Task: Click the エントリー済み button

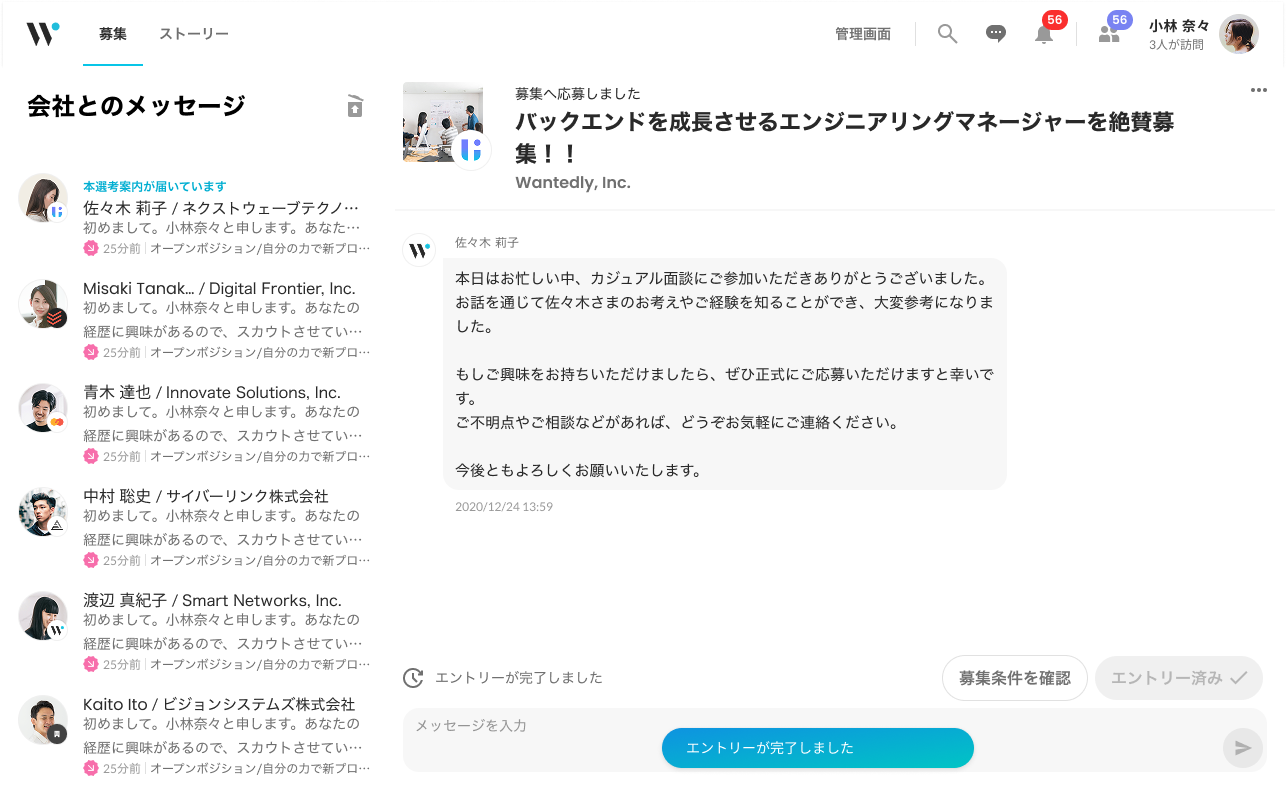Action: [x=1178, y=678]
